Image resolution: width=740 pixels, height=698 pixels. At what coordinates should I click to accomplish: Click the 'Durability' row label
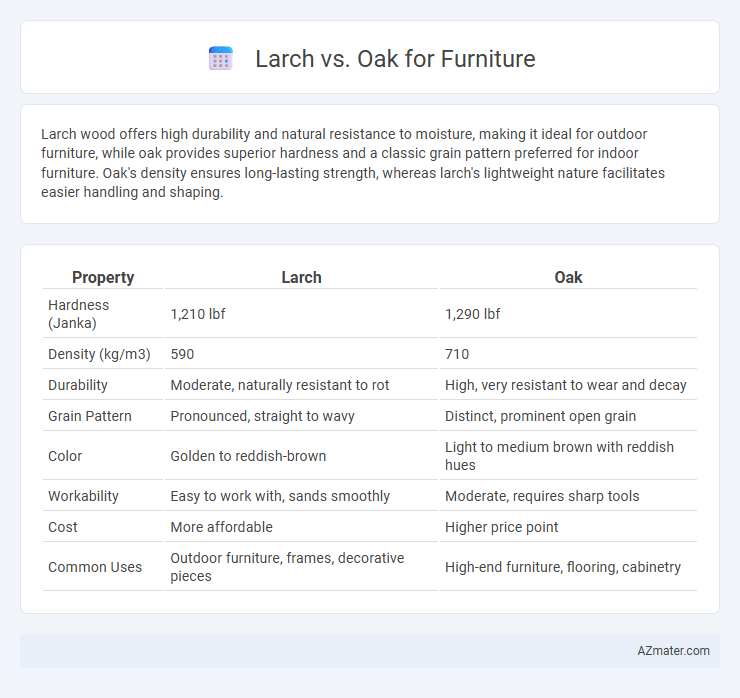[78, 385]
